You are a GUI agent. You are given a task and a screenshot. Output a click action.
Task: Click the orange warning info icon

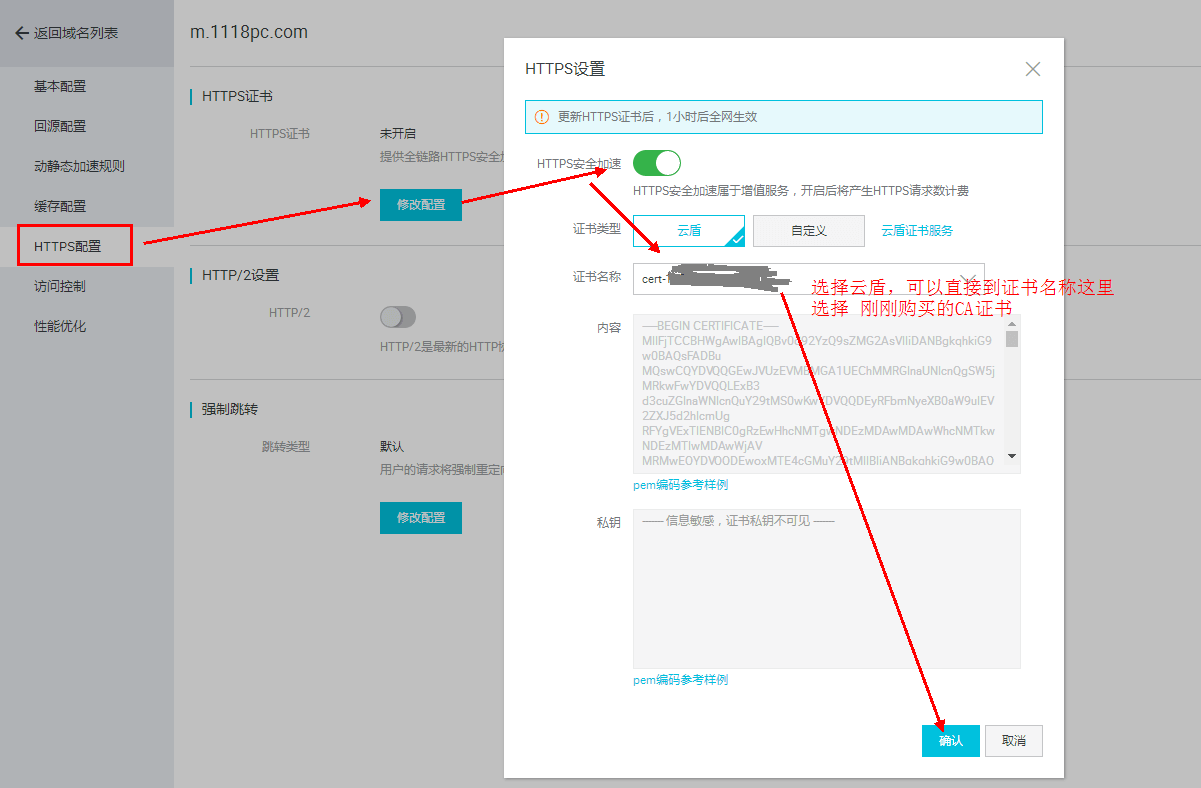pos(542,117)
